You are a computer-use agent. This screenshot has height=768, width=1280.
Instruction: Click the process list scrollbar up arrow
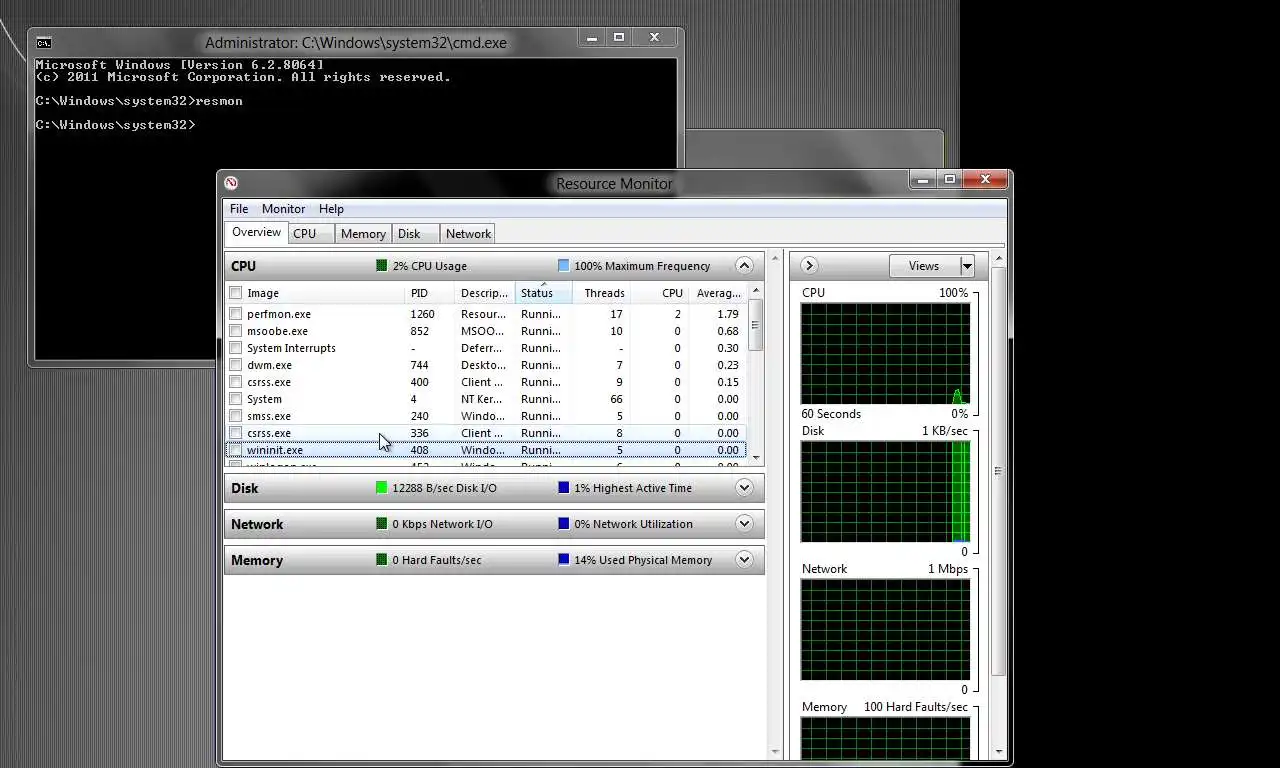pos(756,290)
